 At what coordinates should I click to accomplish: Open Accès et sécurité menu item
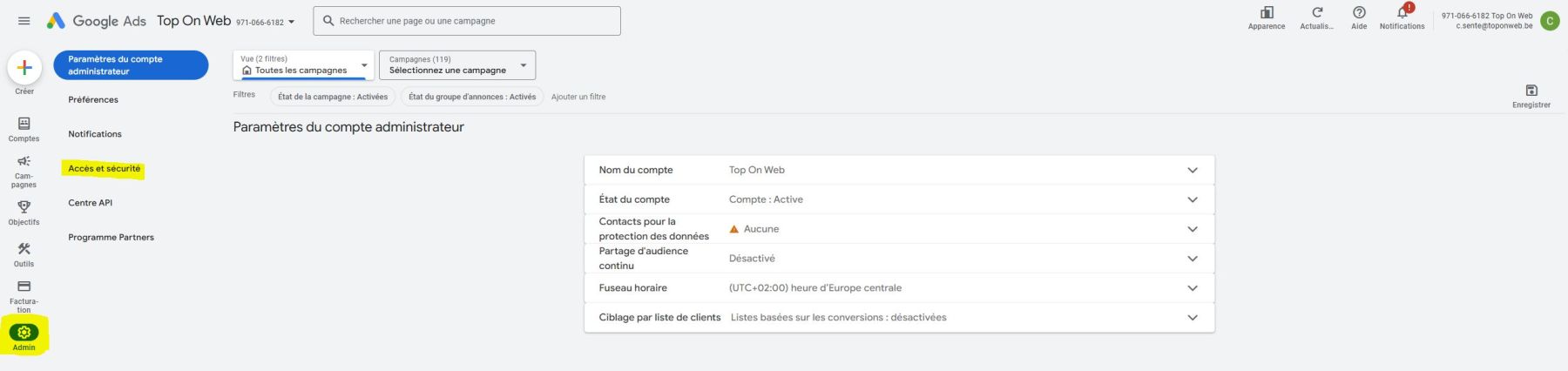pos(104,169)
